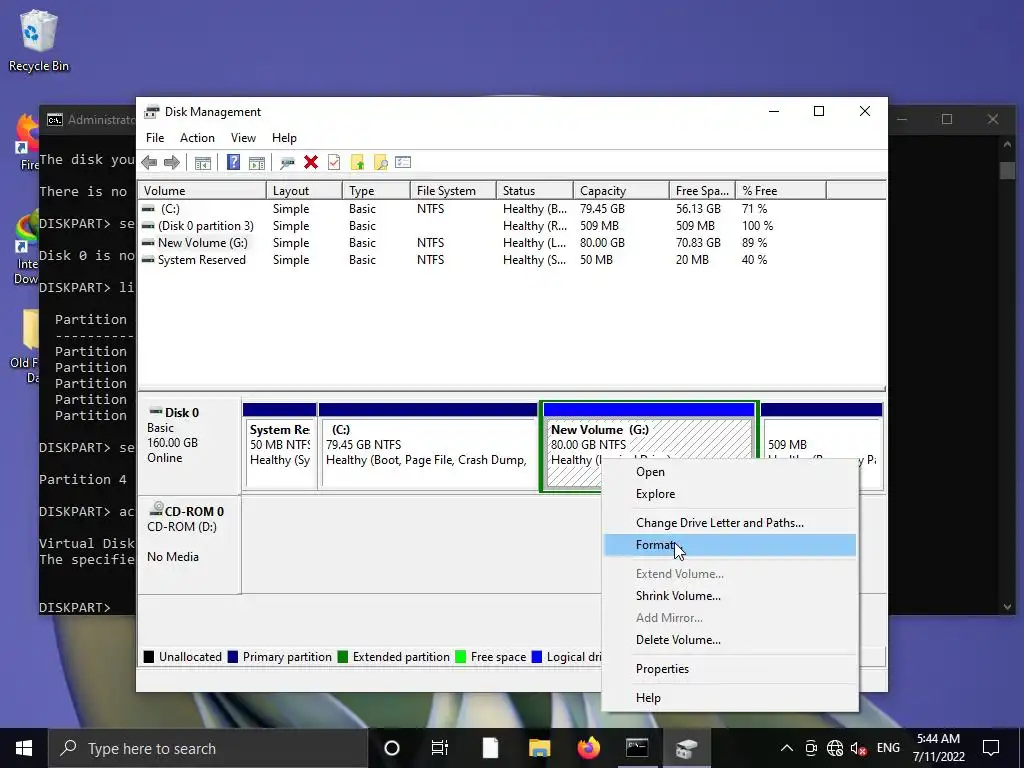Open Help via blue question mark icon

tap(233, 163)
